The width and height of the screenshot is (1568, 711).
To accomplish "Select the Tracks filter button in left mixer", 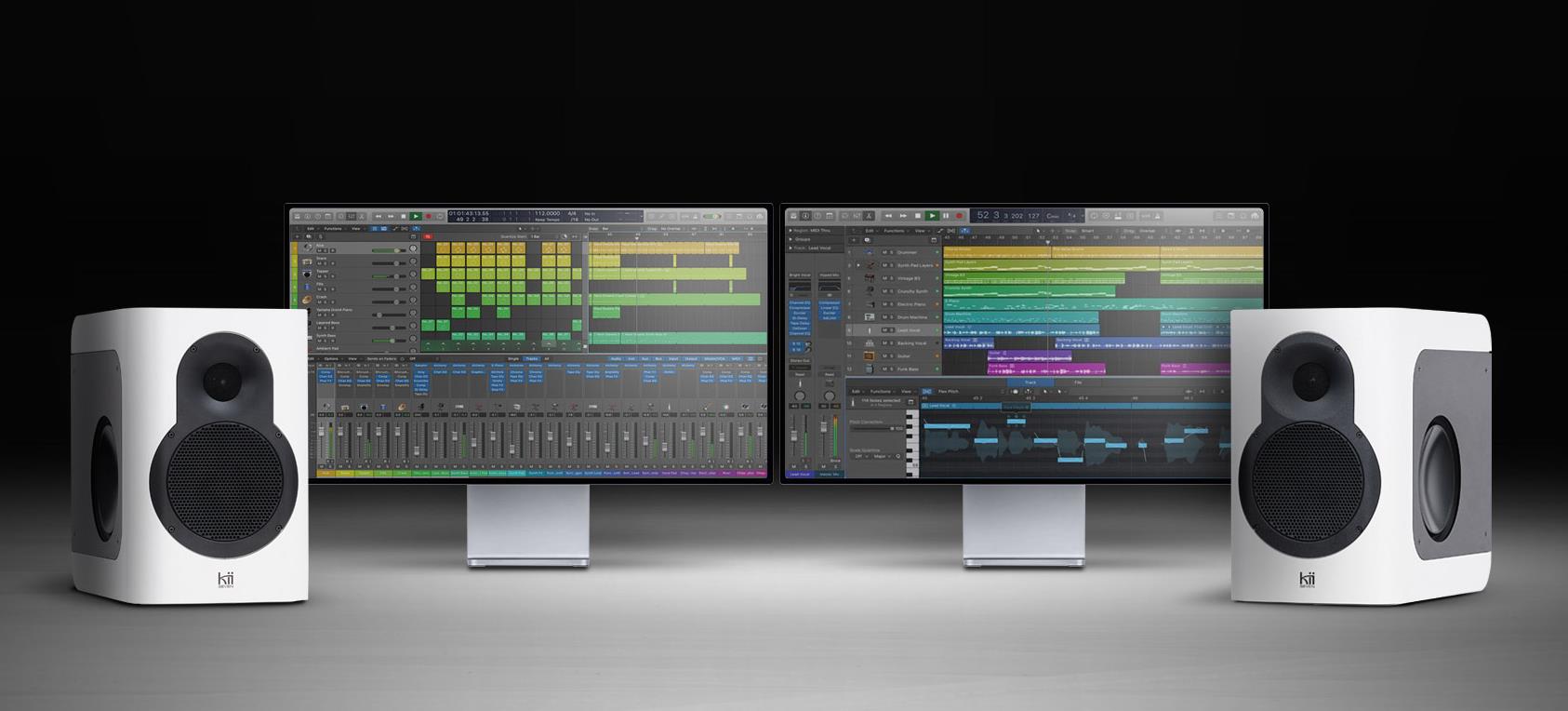I will (x=532, y=358).
